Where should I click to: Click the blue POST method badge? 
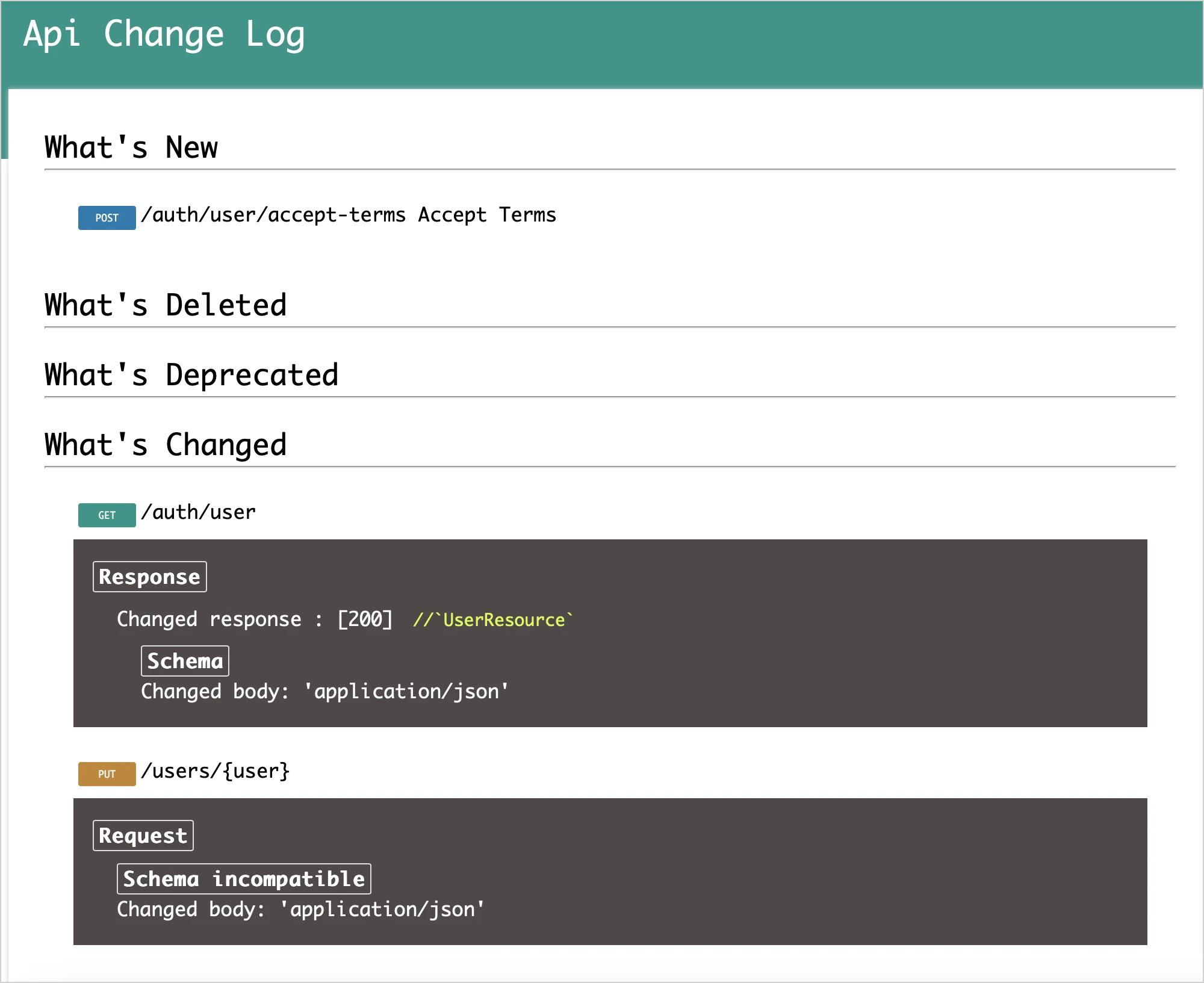pyautogui.click(x=107, y=217)
